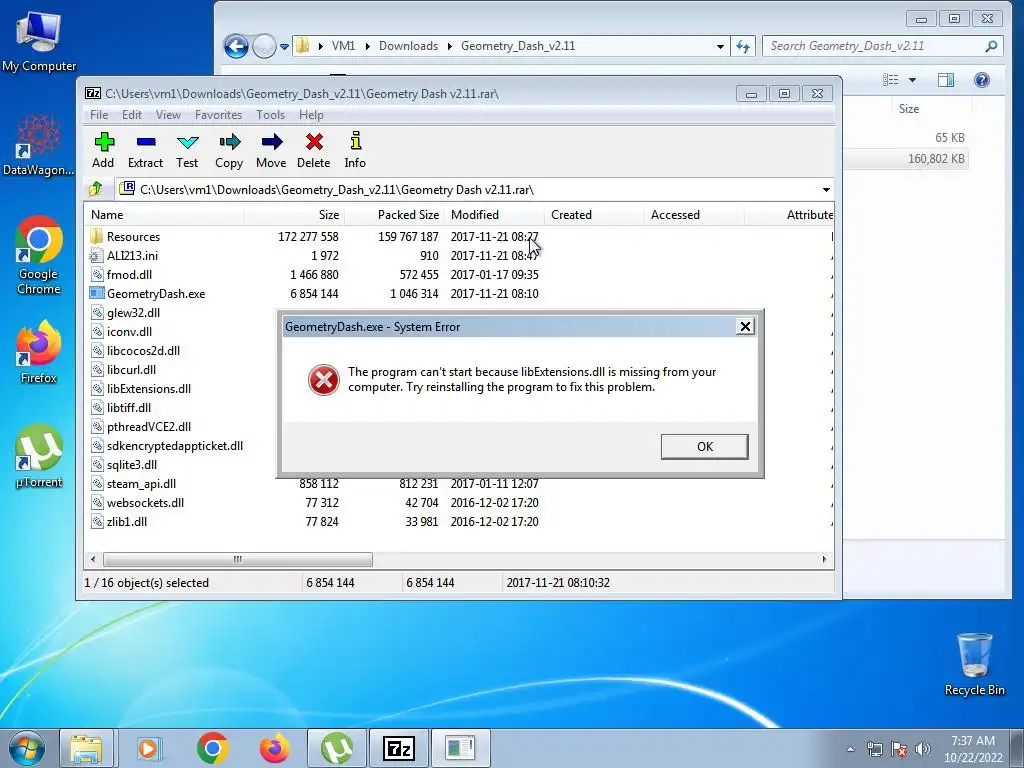Click OK in the System Error dialog
The width and height of the screenshot is (1024, 768).
click(x=705, y=447)
